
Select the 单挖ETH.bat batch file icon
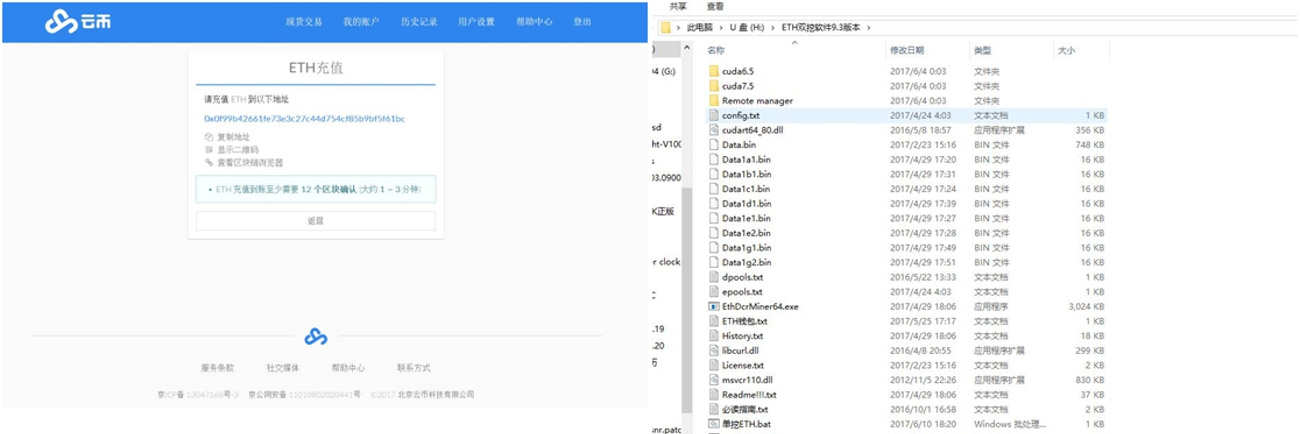tap(713, 424)
